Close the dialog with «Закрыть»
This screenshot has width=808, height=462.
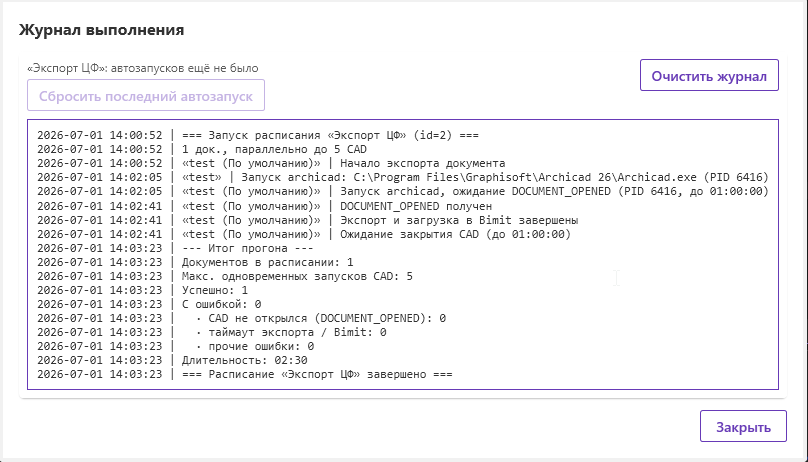coord(743,426)
